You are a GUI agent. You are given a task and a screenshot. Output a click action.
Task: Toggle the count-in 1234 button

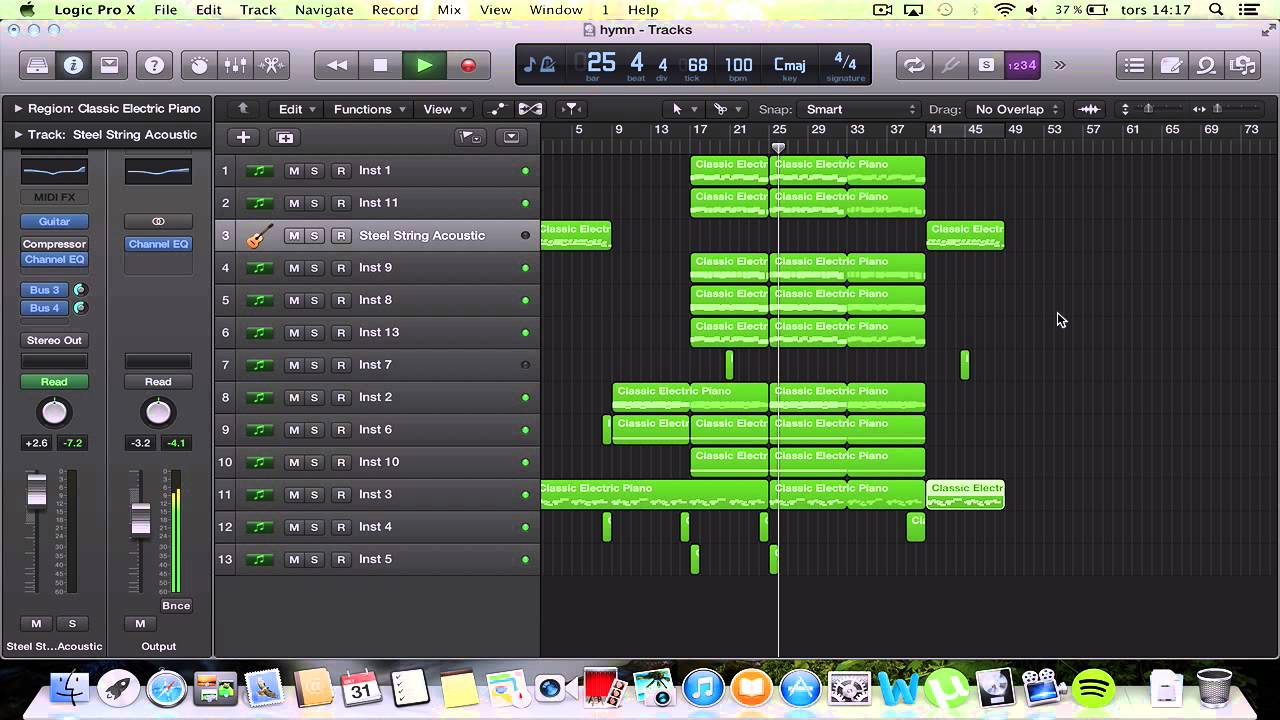[1021, 65]
